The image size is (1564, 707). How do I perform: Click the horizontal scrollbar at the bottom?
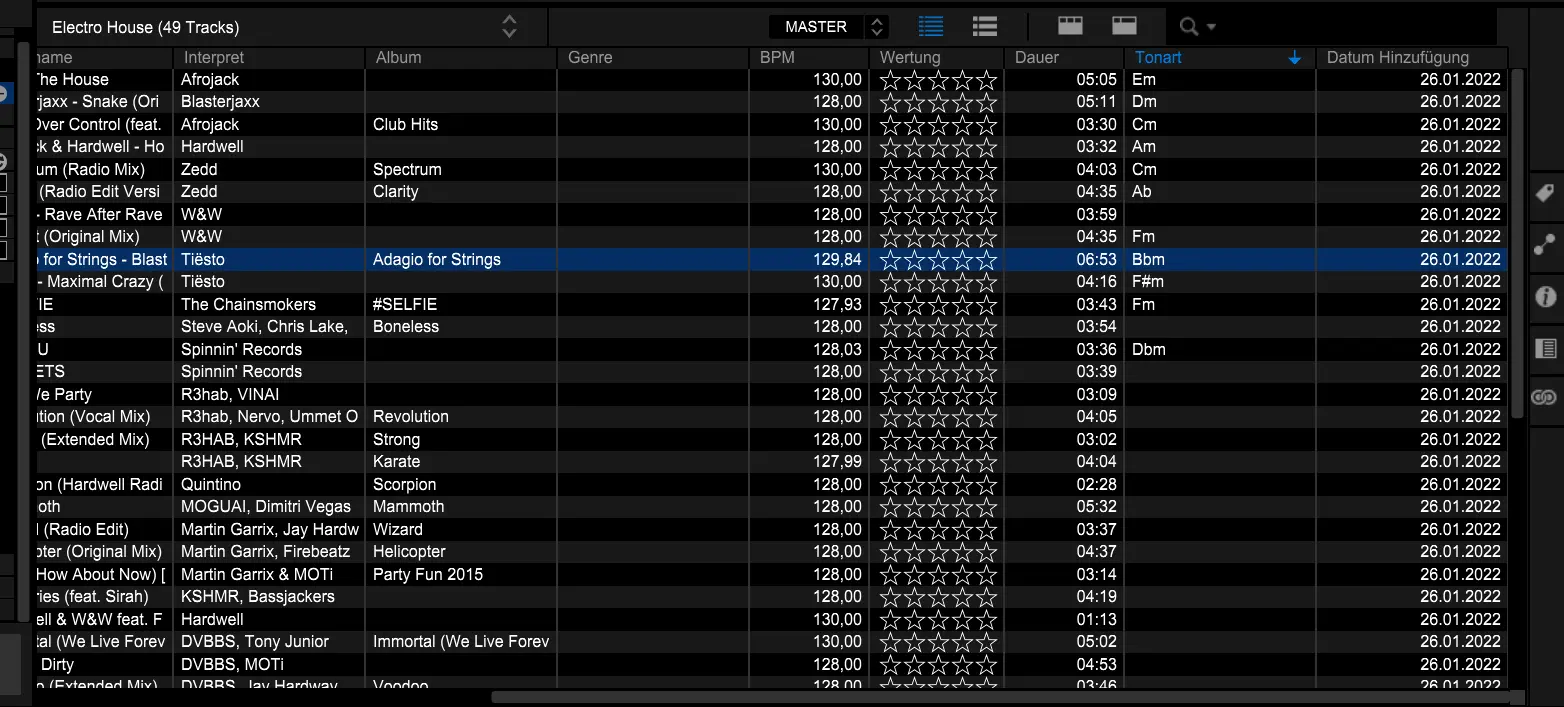(1000, 697)
